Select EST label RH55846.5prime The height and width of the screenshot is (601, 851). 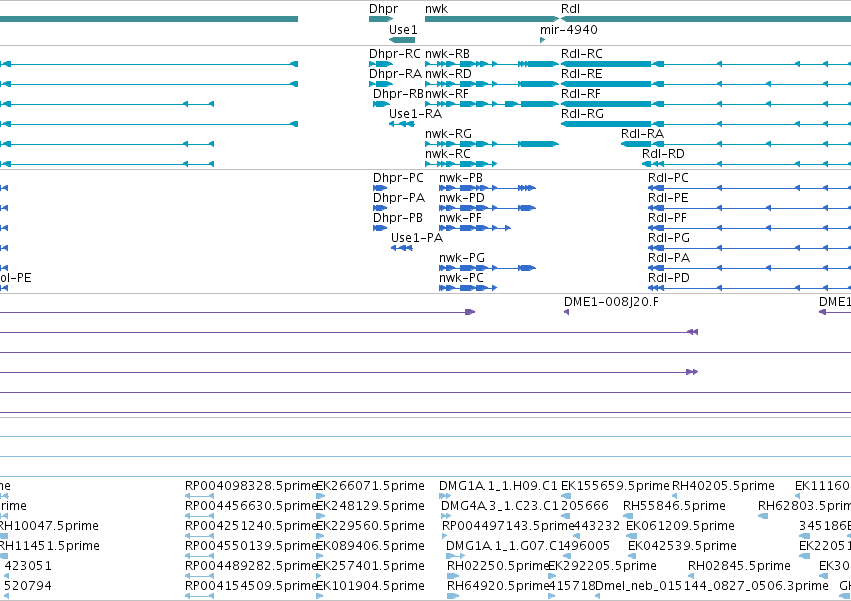(675, 507)
